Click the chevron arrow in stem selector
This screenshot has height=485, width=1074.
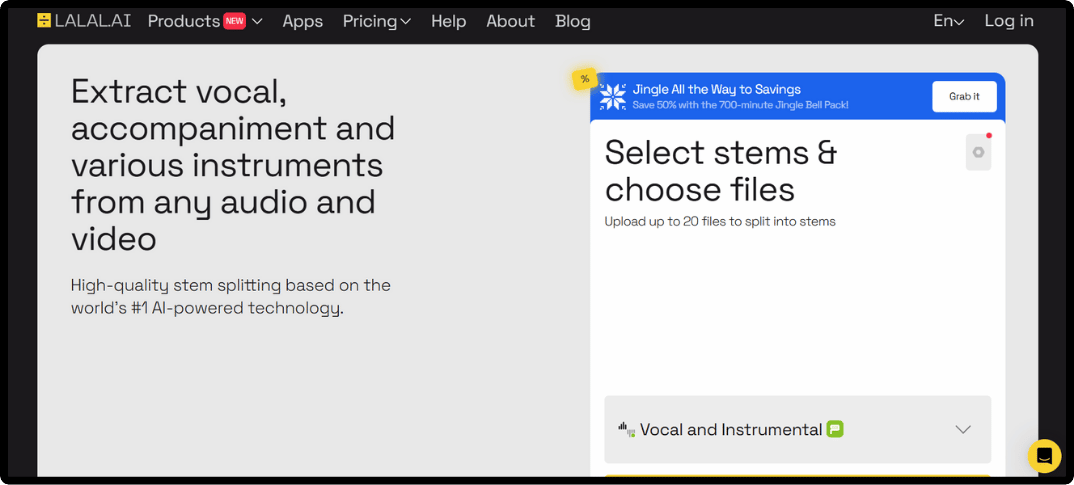pyautogui.click(x=963, y=430)
